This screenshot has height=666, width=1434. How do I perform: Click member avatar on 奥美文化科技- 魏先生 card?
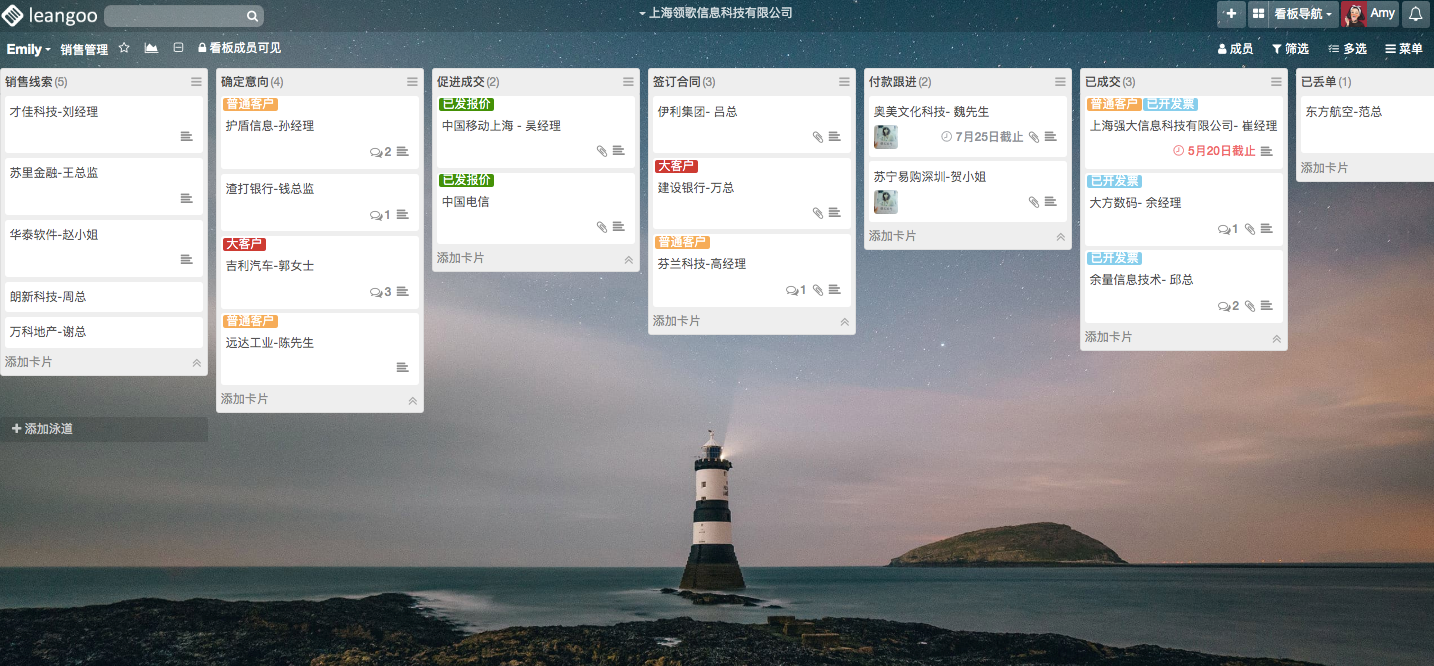(885, 137)
